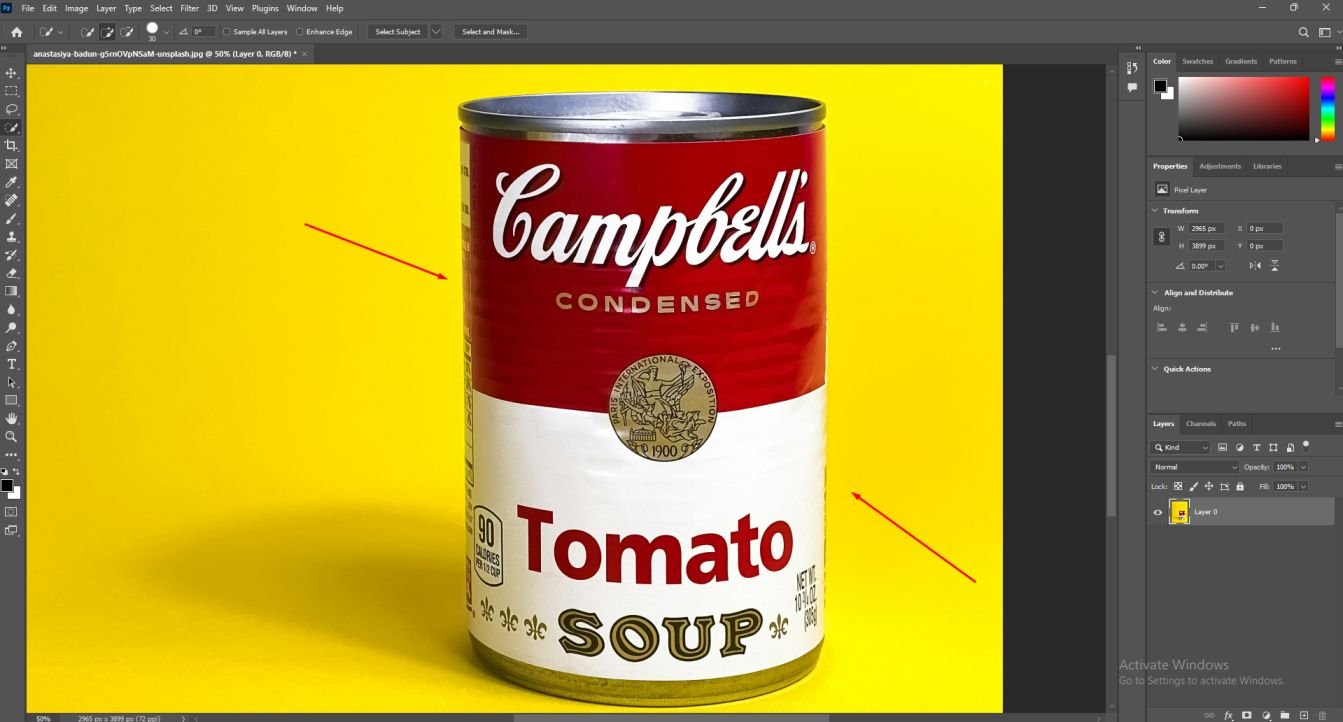Hide Layer 0 using the eye icon
This screenshot has width=1343, height=722.
pyautogui.click(x=1158, y=512)
